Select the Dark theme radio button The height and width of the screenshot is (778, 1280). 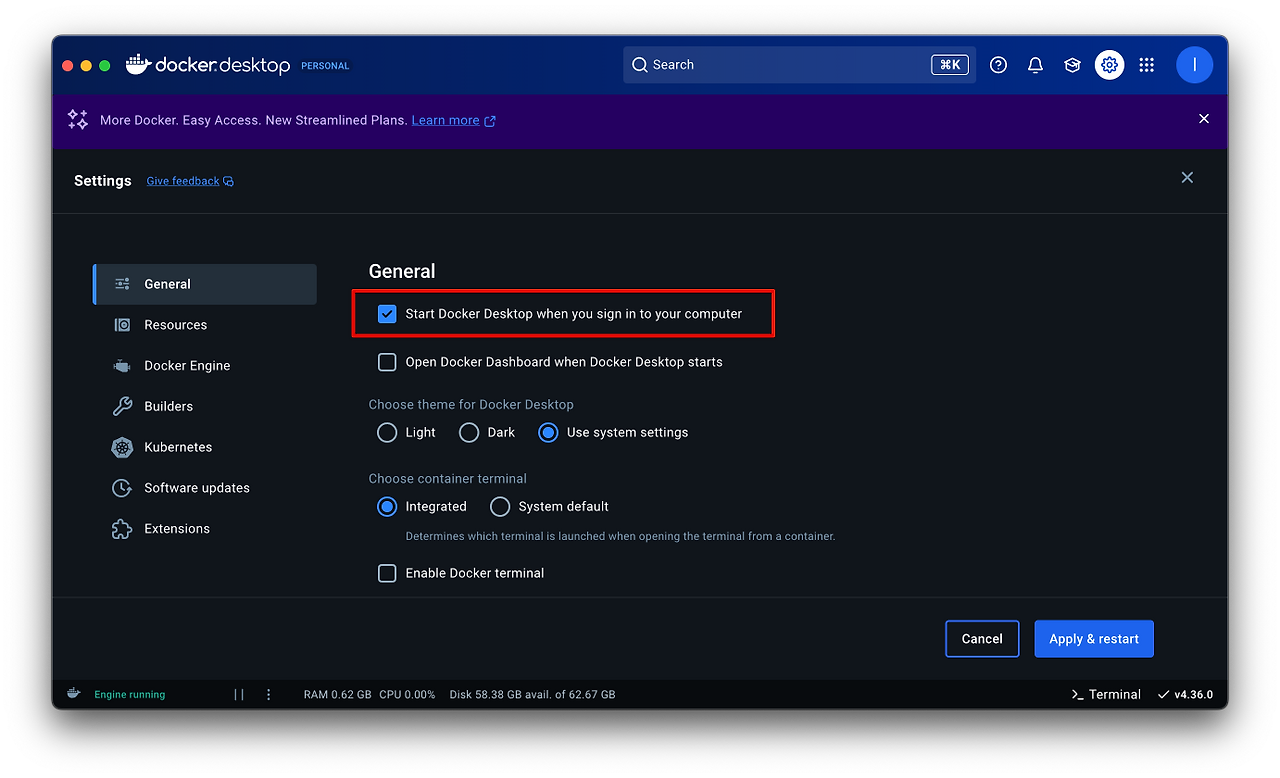(469, 433)
